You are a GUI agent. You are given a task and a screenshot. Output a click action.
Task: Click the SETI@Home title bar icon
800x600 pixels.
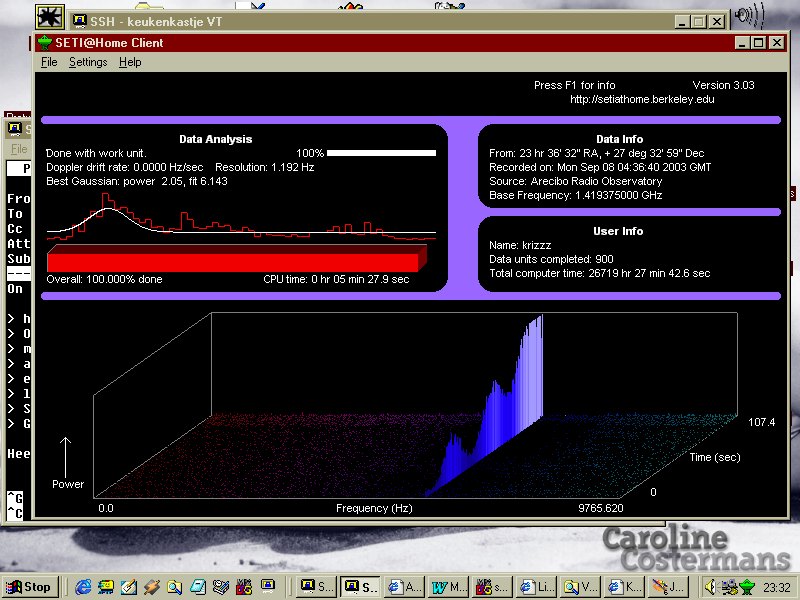[x=45, y=42]
